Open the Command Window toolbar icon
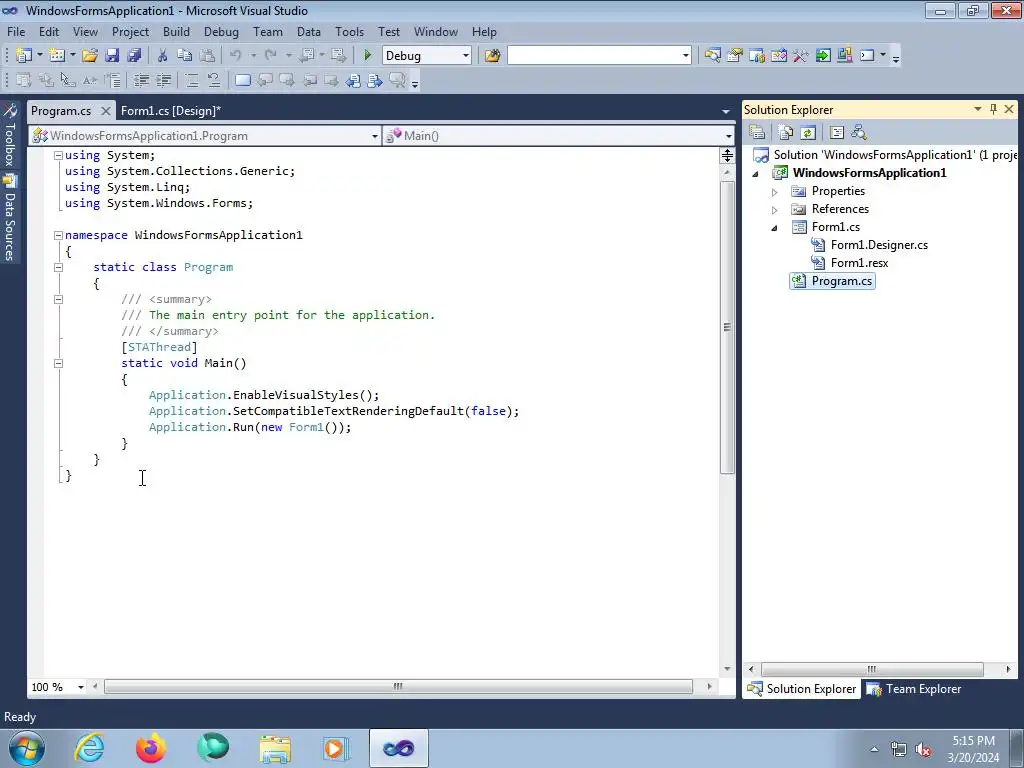 [867, 56]
